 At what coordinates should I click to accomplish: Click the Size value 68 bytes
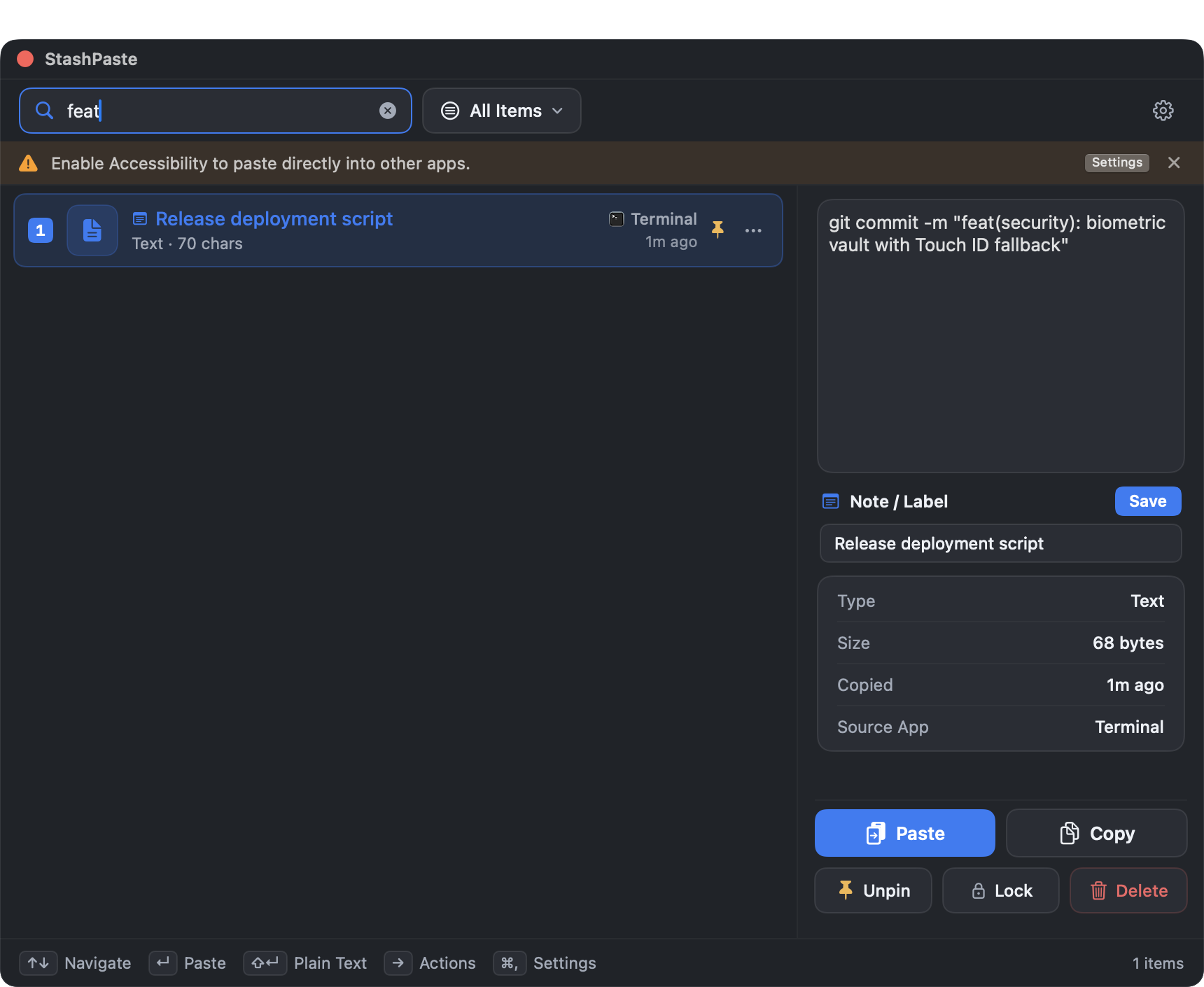pyautogui.click(x=1128, y=643)
